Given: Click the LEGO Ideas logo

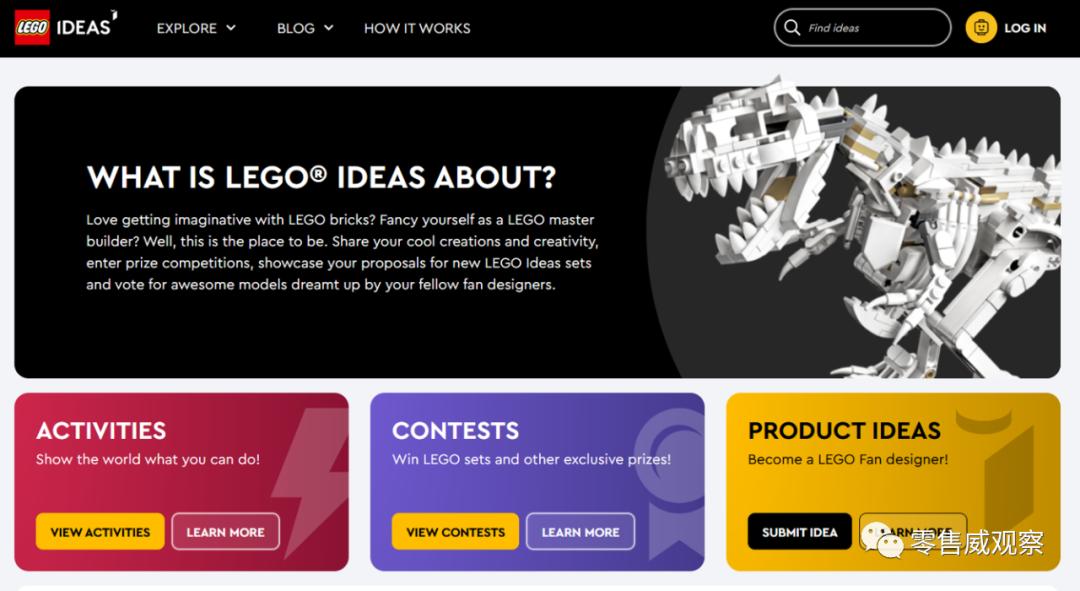Looking at the screenshot, I should 66,27.
